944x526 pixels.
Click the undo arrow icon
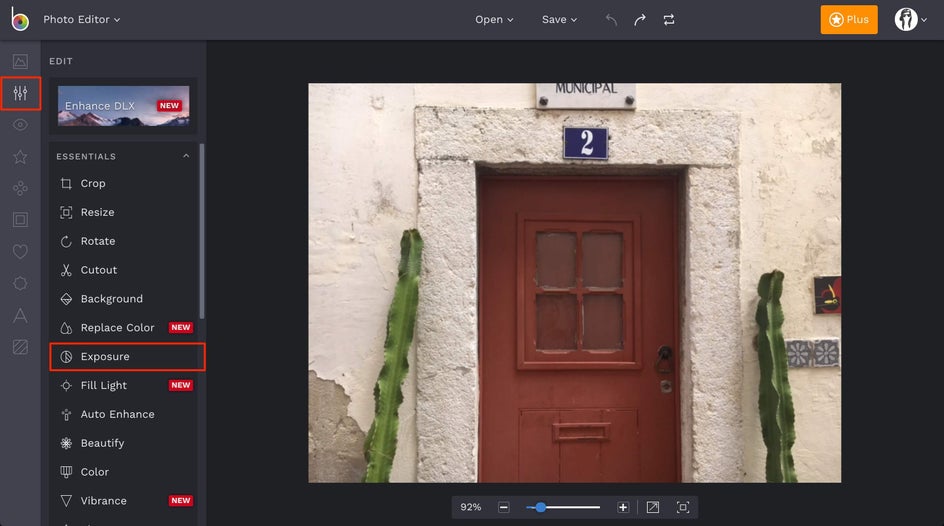point(611,20)
